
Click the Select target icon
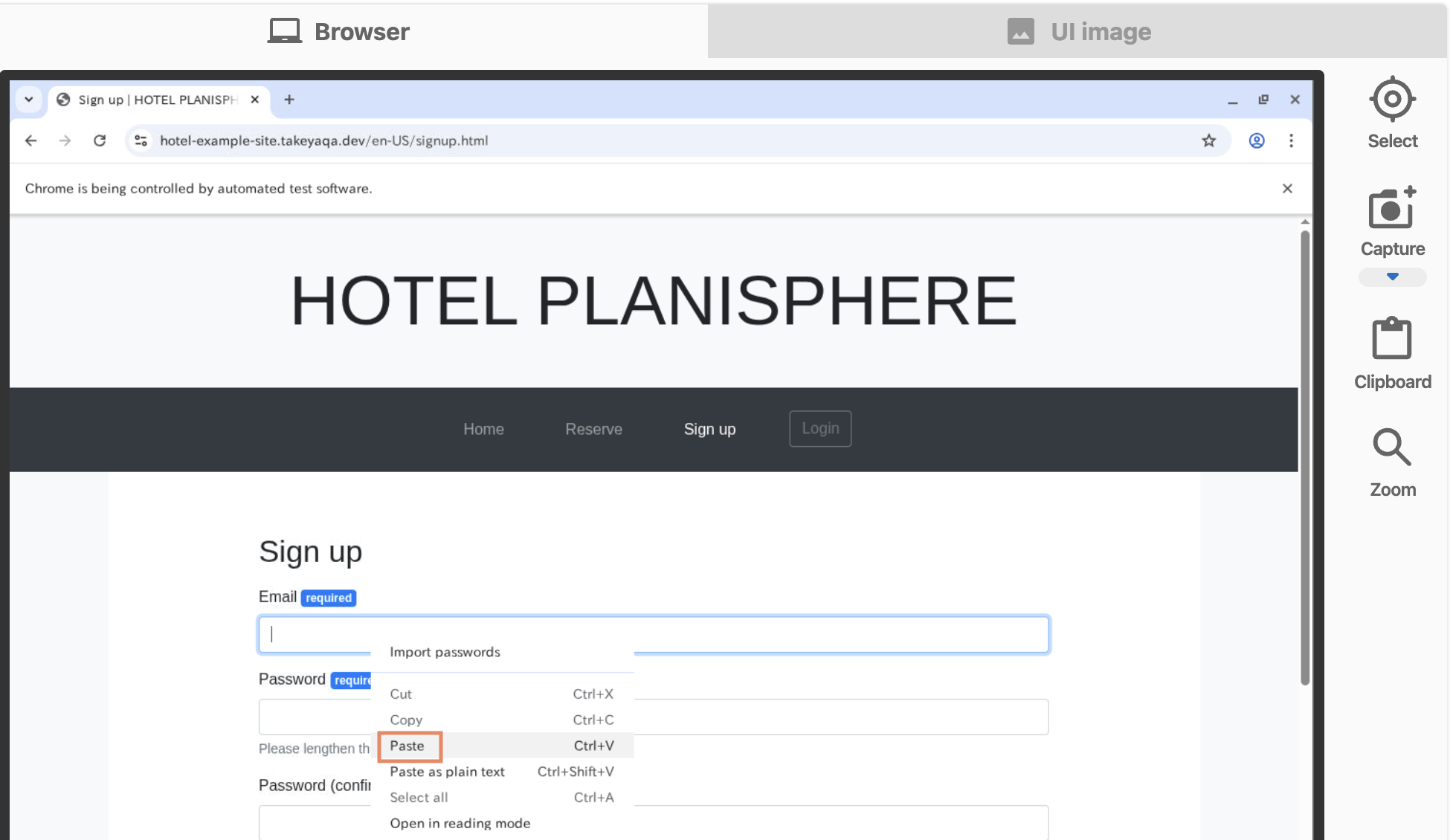(1392, 99)
